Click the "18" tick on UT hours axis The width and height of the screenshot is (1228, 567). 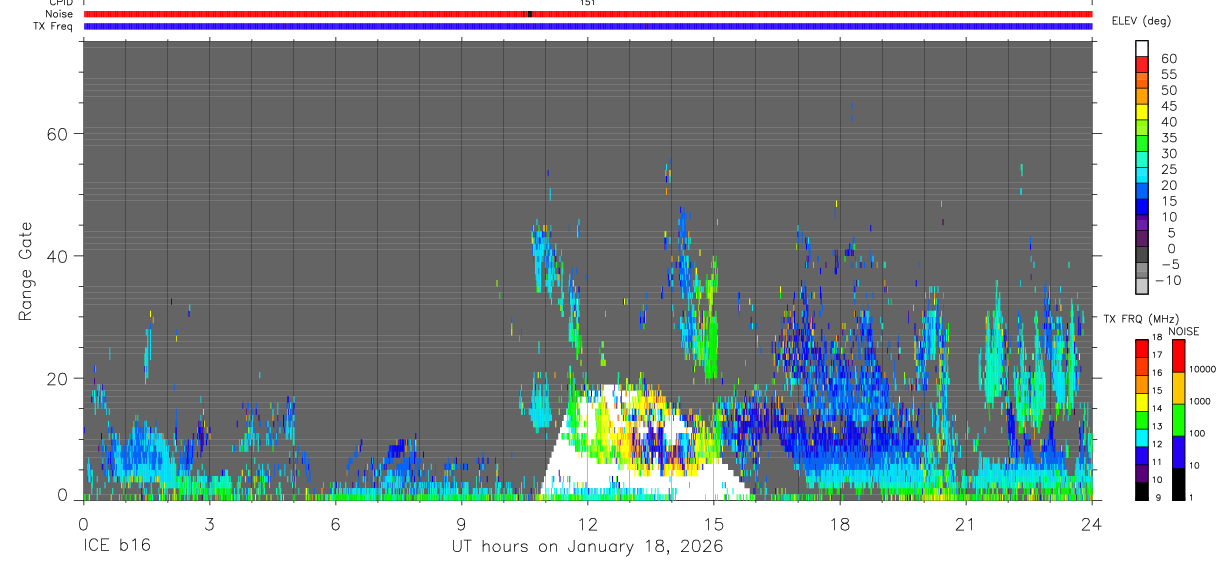(x=839, y=525)
